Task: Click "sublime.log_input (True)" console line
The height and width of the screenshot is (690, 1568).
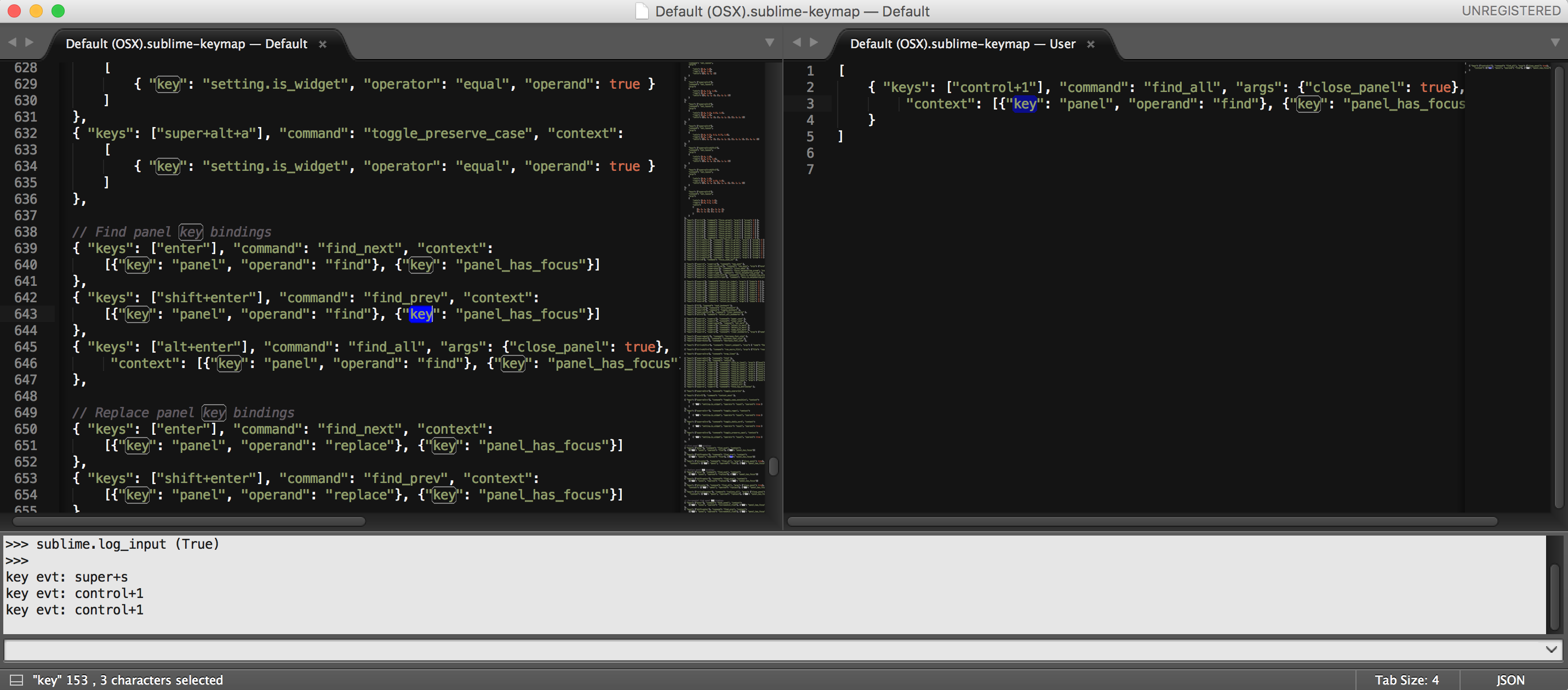Action: (x=127, y=544)
